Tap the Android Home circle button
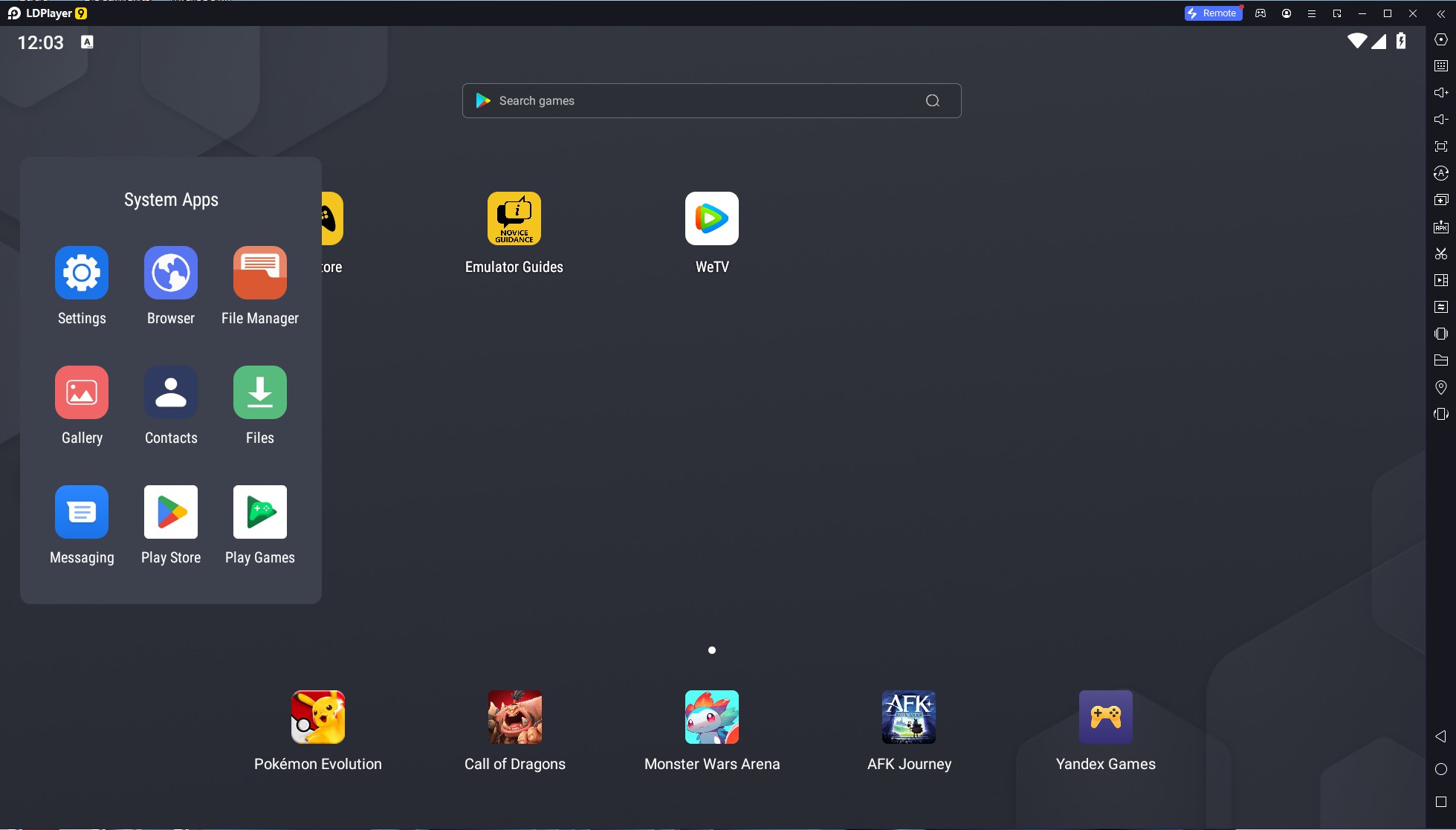Image resolution: width=1456 pixels, height=830 pixels. coord(1441,769)
